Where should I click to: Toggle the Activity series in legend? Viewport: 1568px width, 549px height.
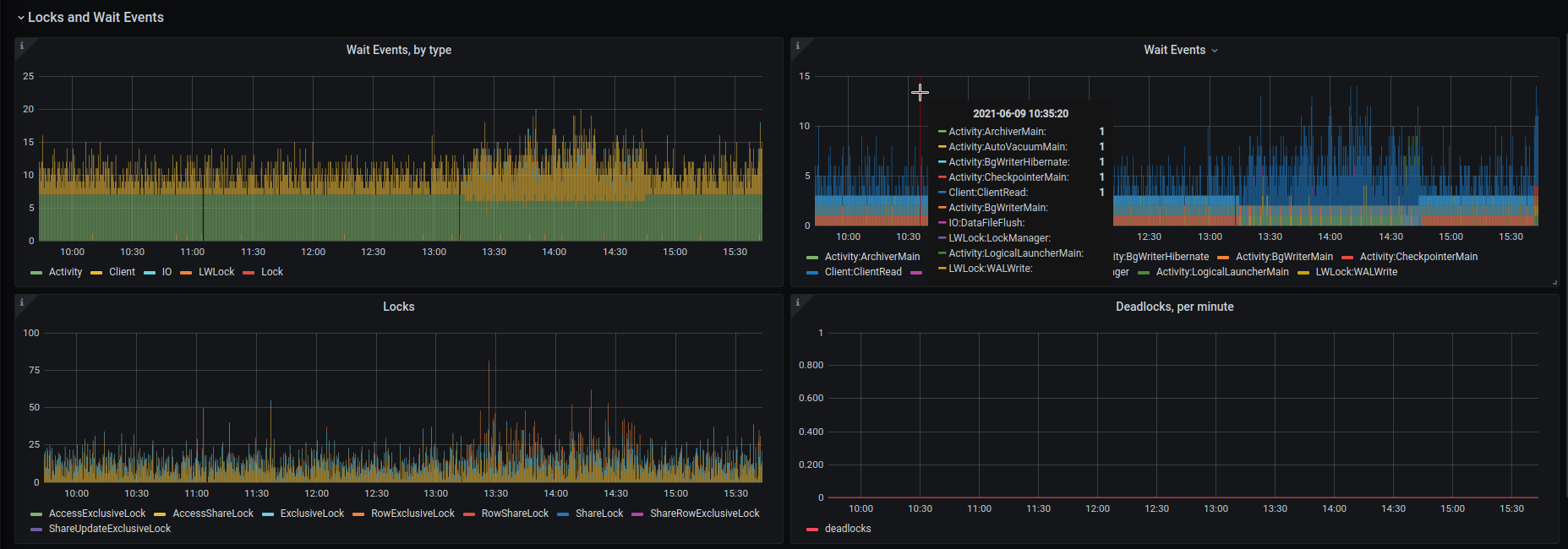pyautogui.click(x=65, y=272)
